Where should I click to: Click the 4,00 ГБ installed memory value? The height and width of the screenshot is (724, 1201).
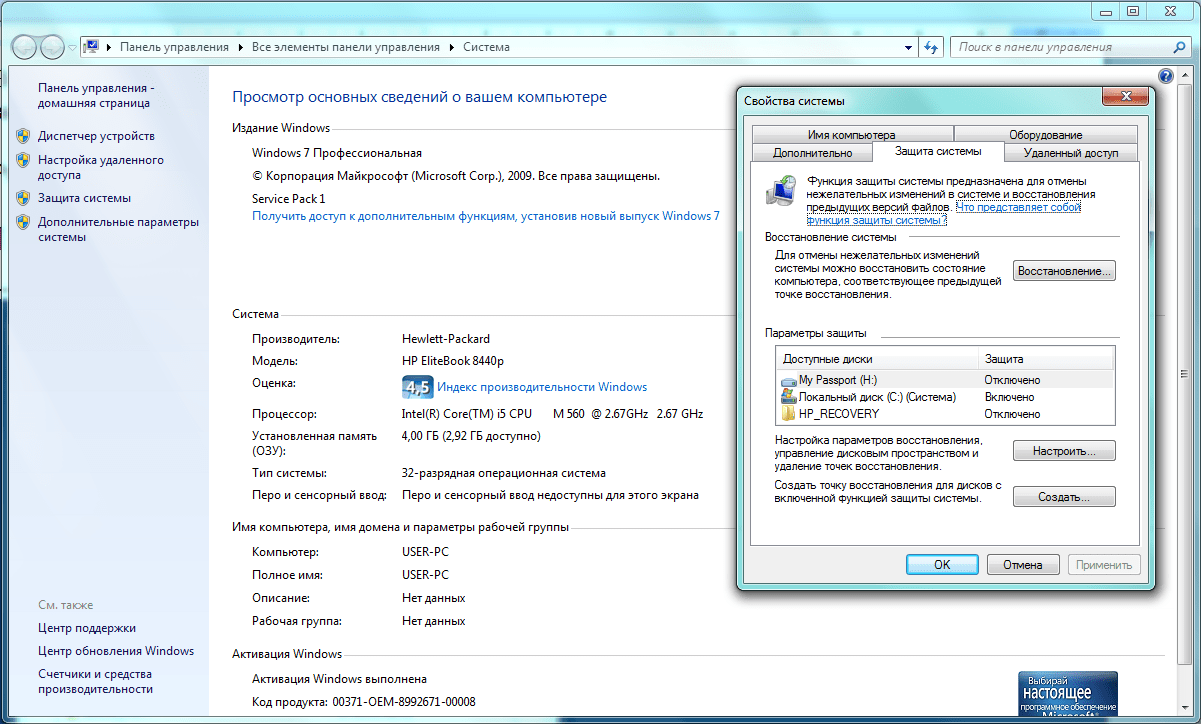(471, 436)
